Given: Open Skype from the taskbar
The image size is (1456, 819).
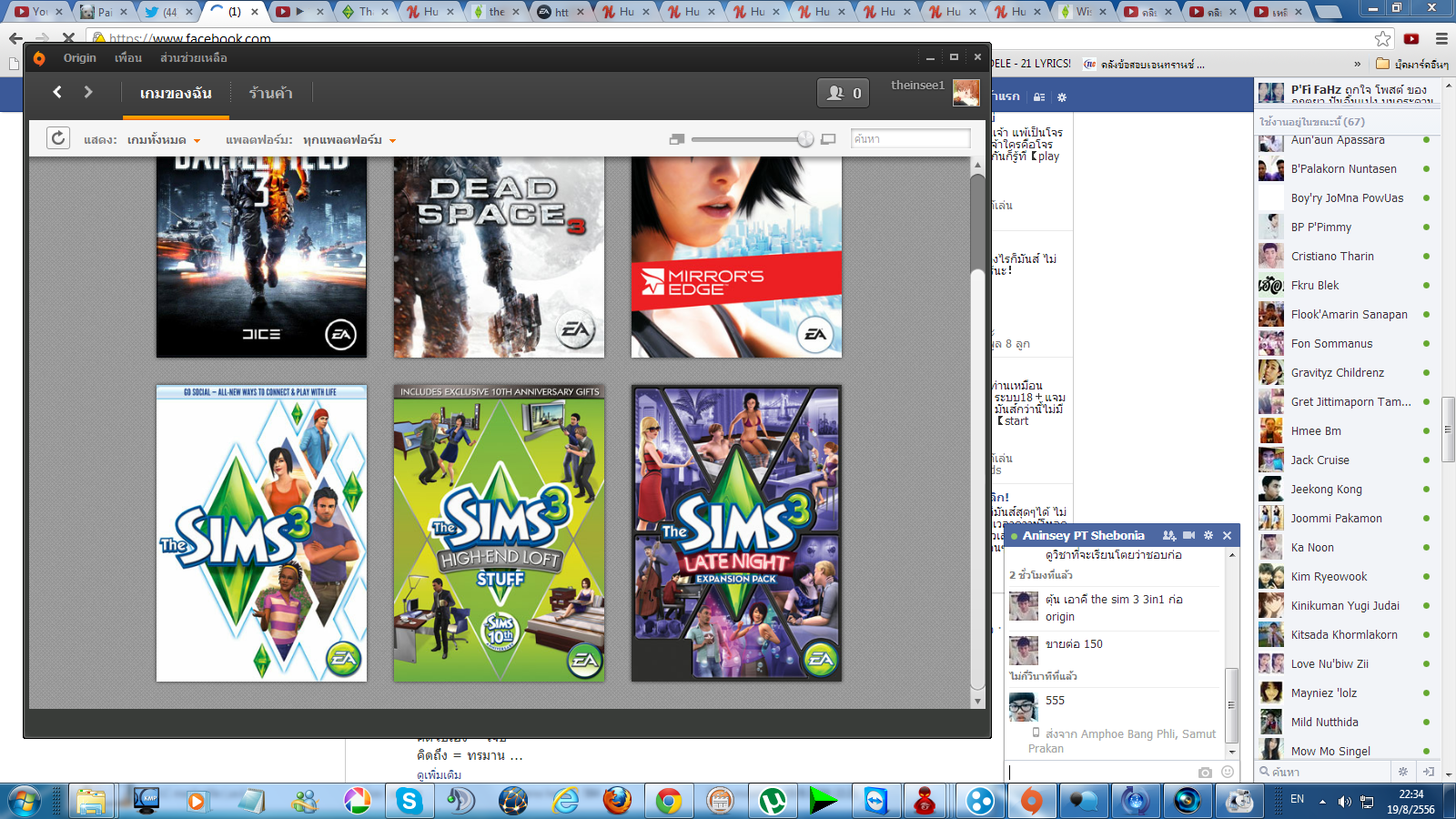Looking at the screenshot, I should click(x=409, y=801).
